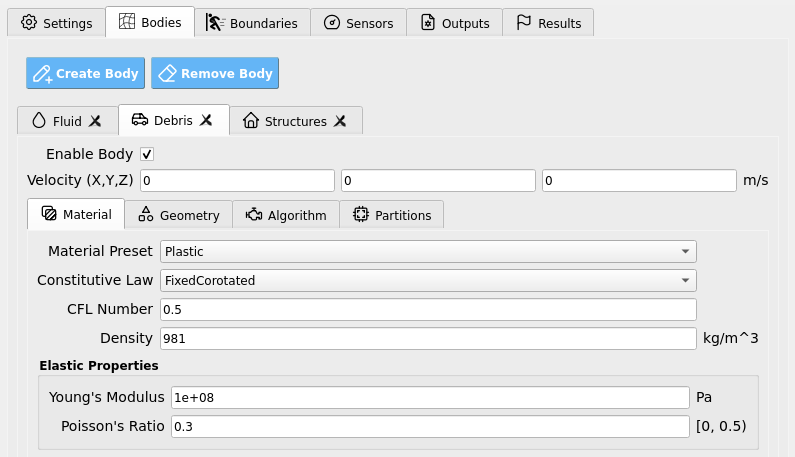Switch to the Boundaries tab
The height and width of the screenshot is (457, 795).
[x=252, y=23]
